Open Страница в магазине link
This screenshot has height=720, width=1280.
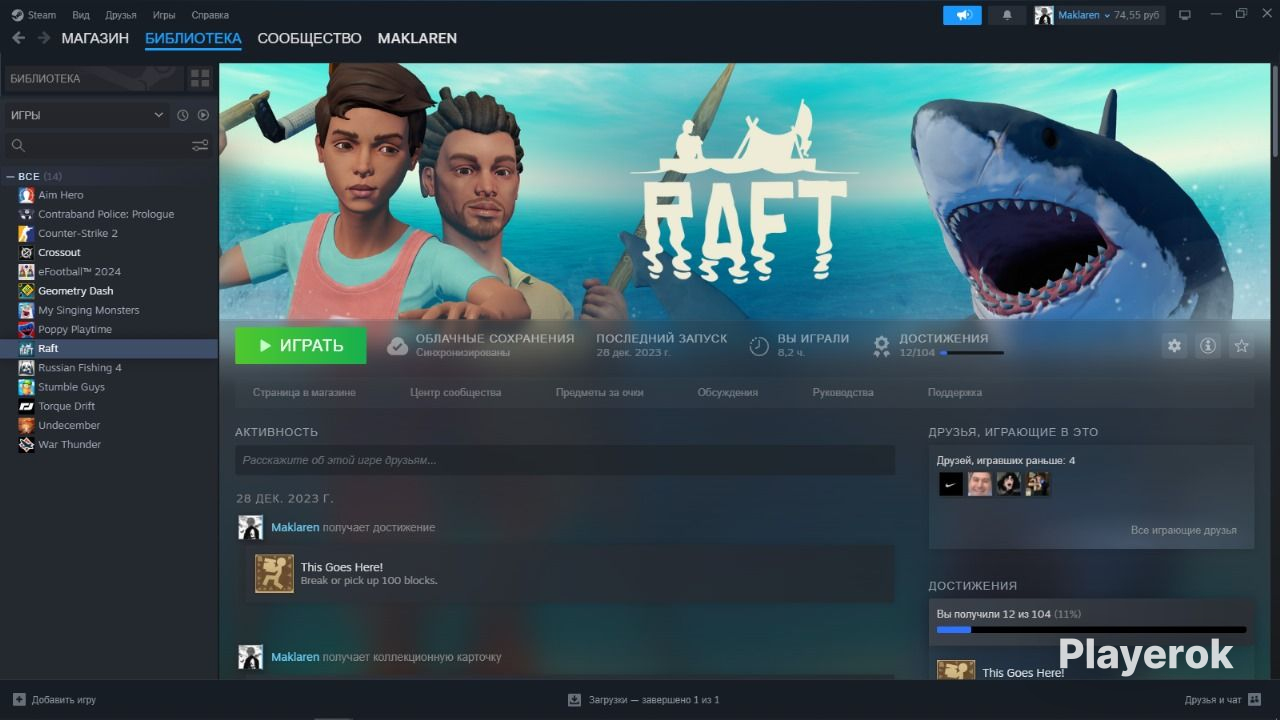click(304, 393)
